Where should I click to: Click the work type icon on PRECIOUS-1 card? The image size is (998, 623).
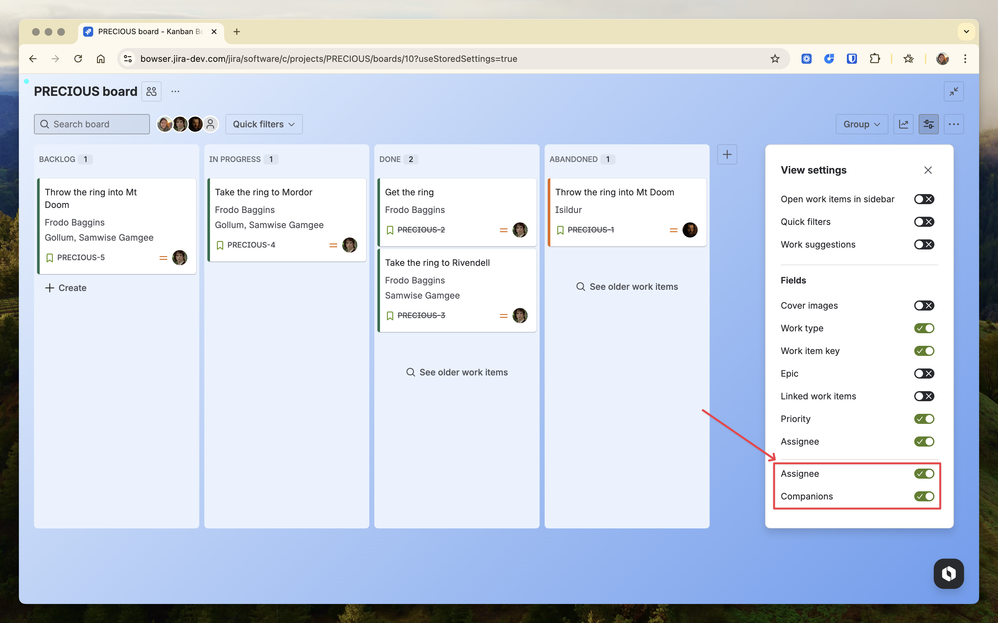[x=560, y=230]
